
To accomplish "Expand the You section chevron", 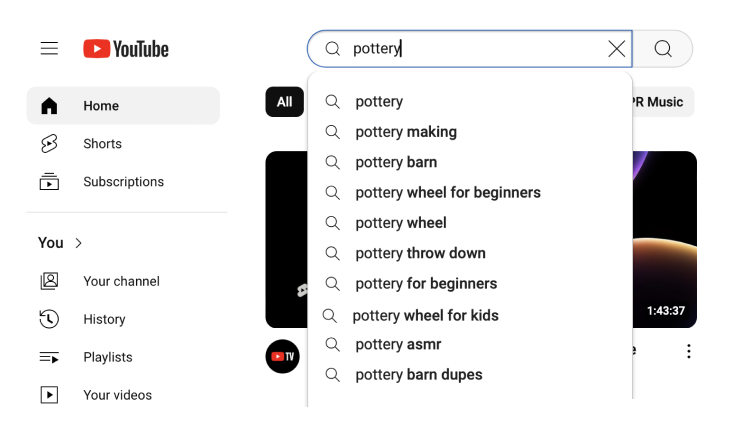I will (x=79, y=243).
